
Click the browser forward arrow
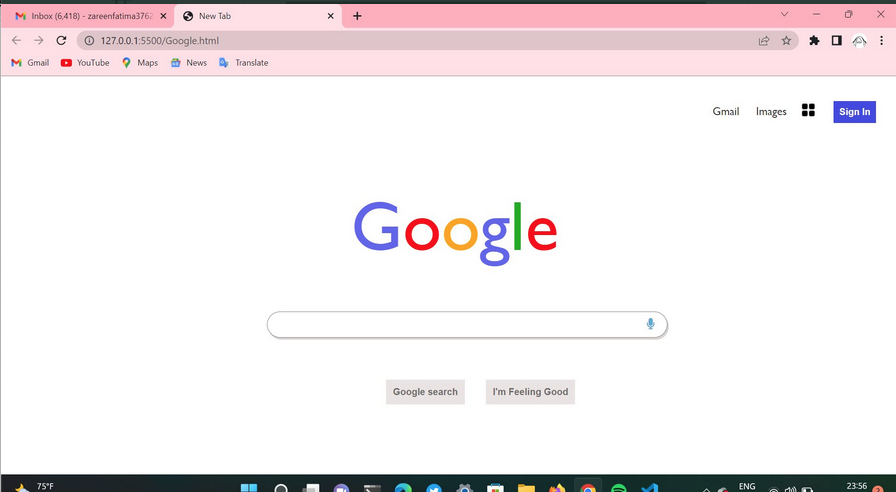pyautogui.click(x=38, y=41)
